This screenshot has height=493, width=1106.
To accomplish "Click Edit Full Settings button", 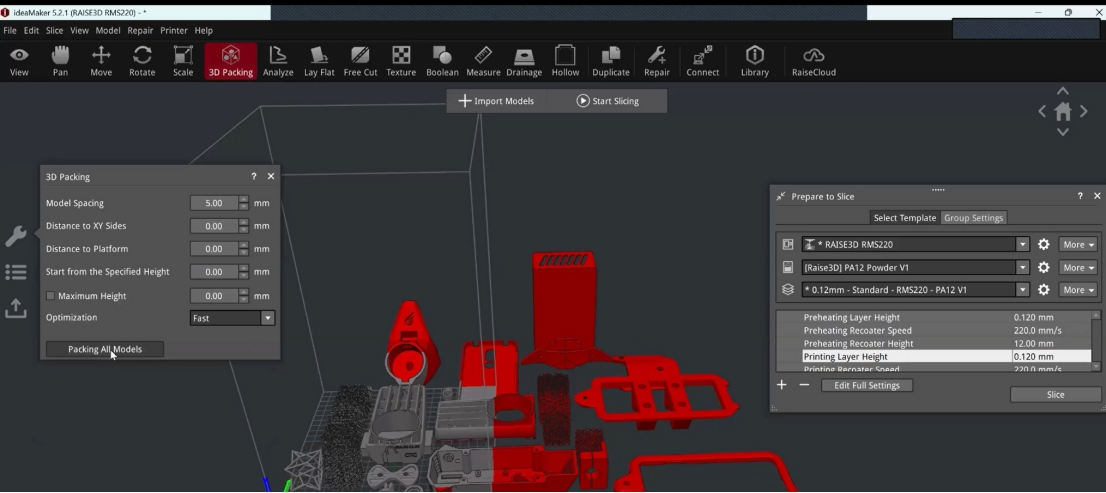I will (867, 386).
